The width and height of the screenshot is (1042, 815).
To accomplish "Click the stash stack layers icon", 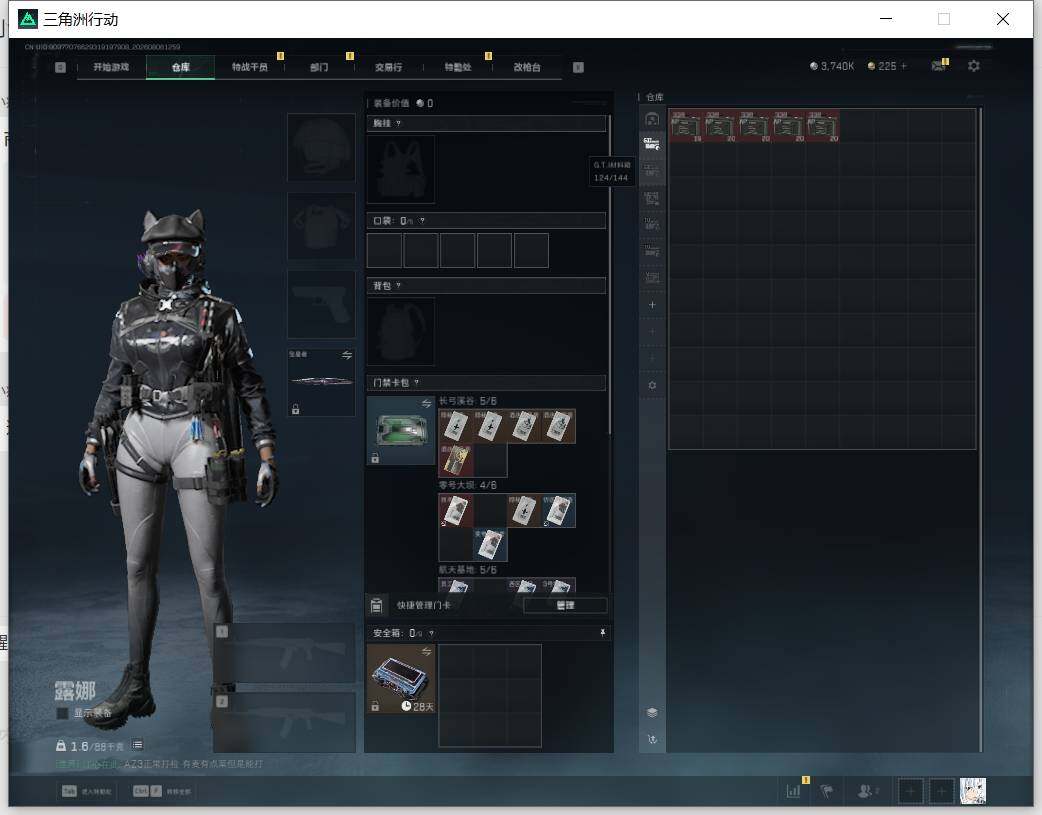I will 652,713.
